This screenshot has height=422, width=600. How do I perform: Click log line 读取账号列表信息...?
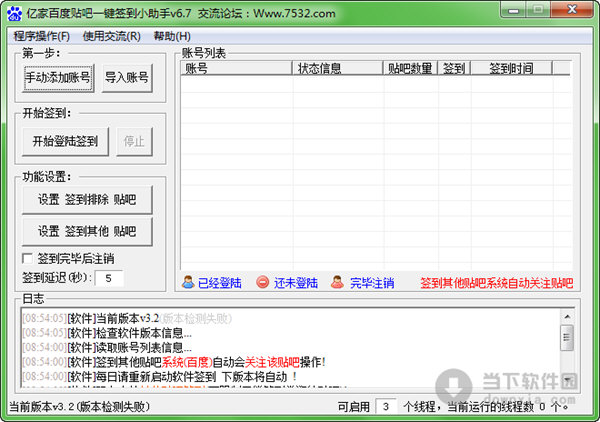point(107,347)
